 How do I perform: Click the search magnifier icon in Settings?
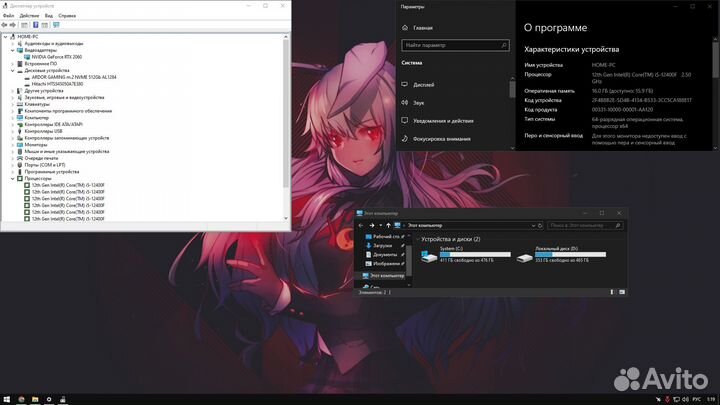(x=504, y=45)
